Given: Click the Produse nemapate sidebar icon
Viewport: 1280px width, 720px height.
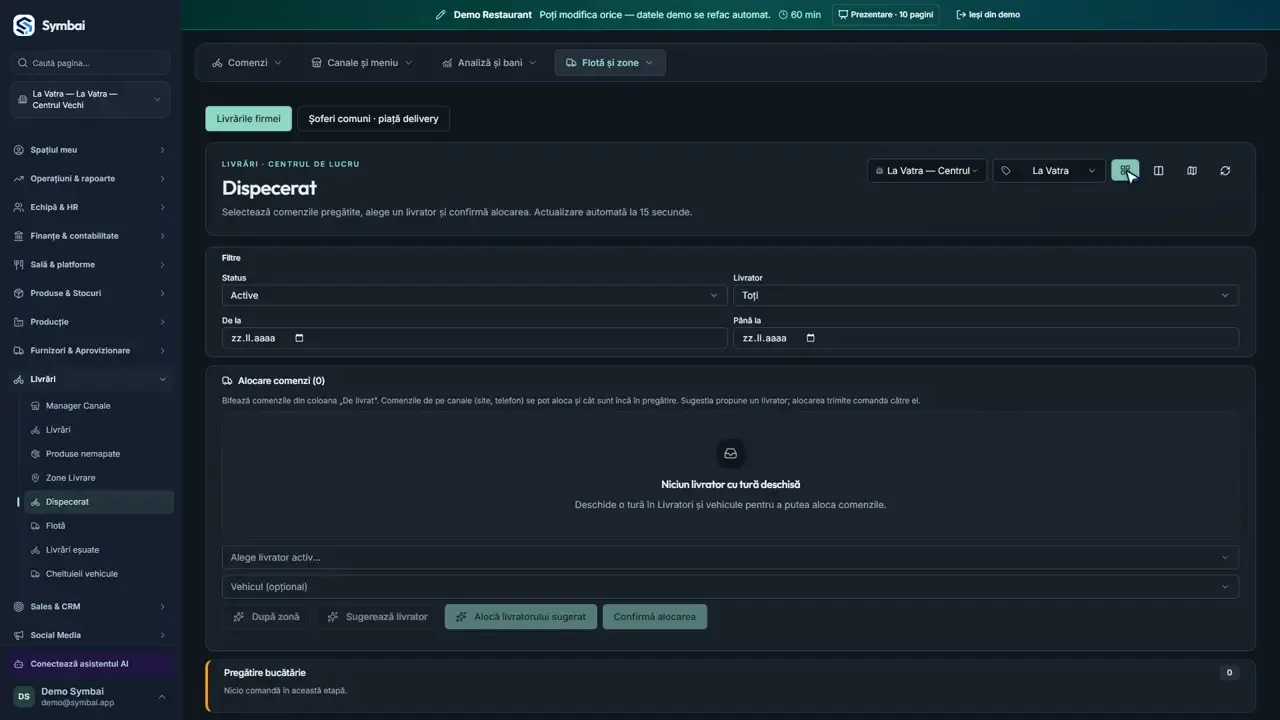Looking at the screenshot, I should 36,454.
